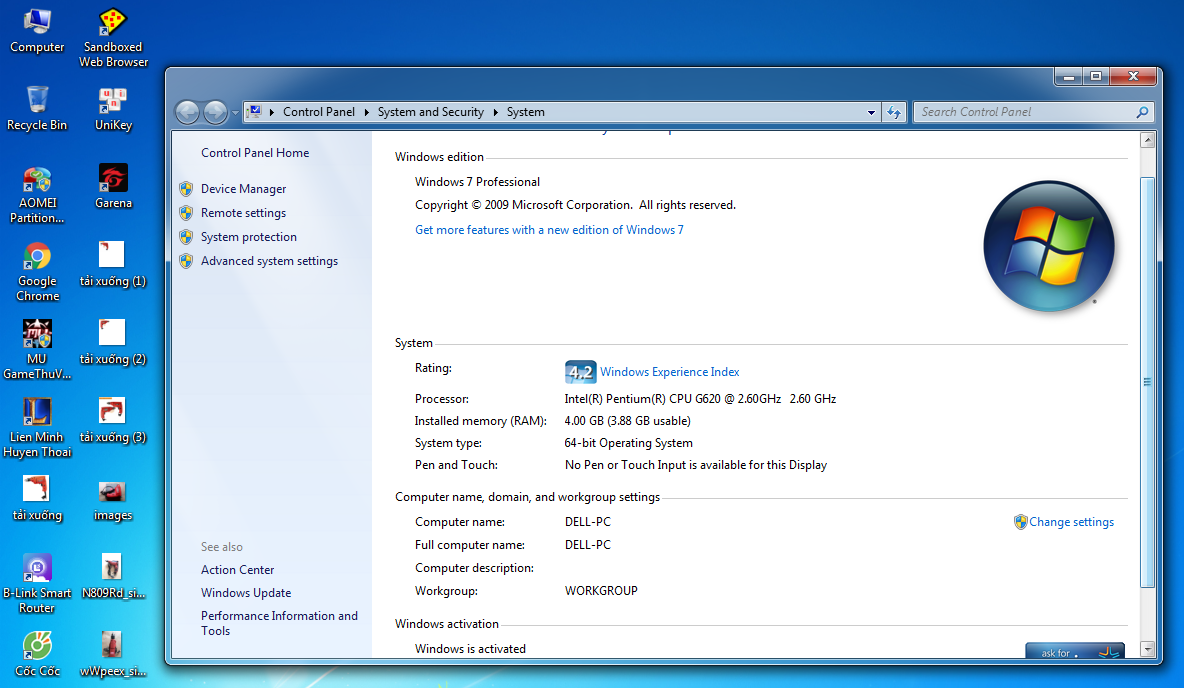The image size is (1184, 688).
Task: Expand arrow after Control Panel breadcrumb
Action: point(366,112)
